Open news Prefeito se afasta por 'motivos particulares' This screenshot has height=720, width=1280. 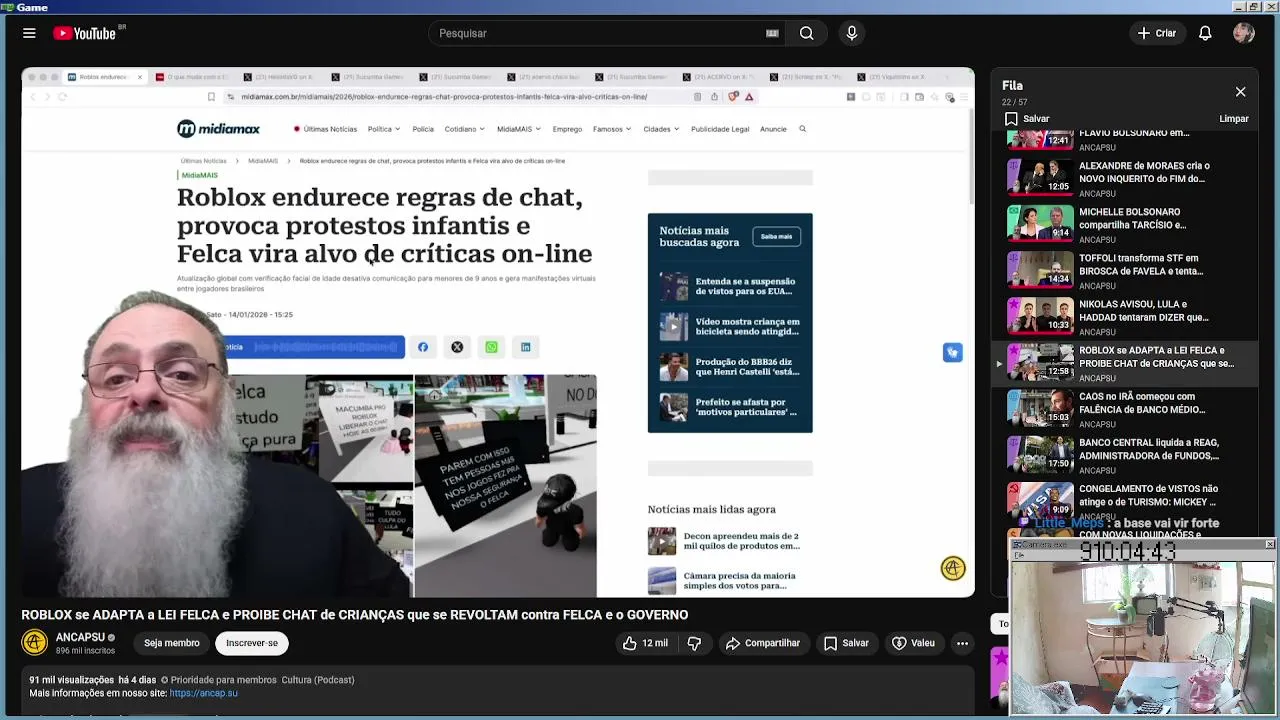[x=730, y=407]
